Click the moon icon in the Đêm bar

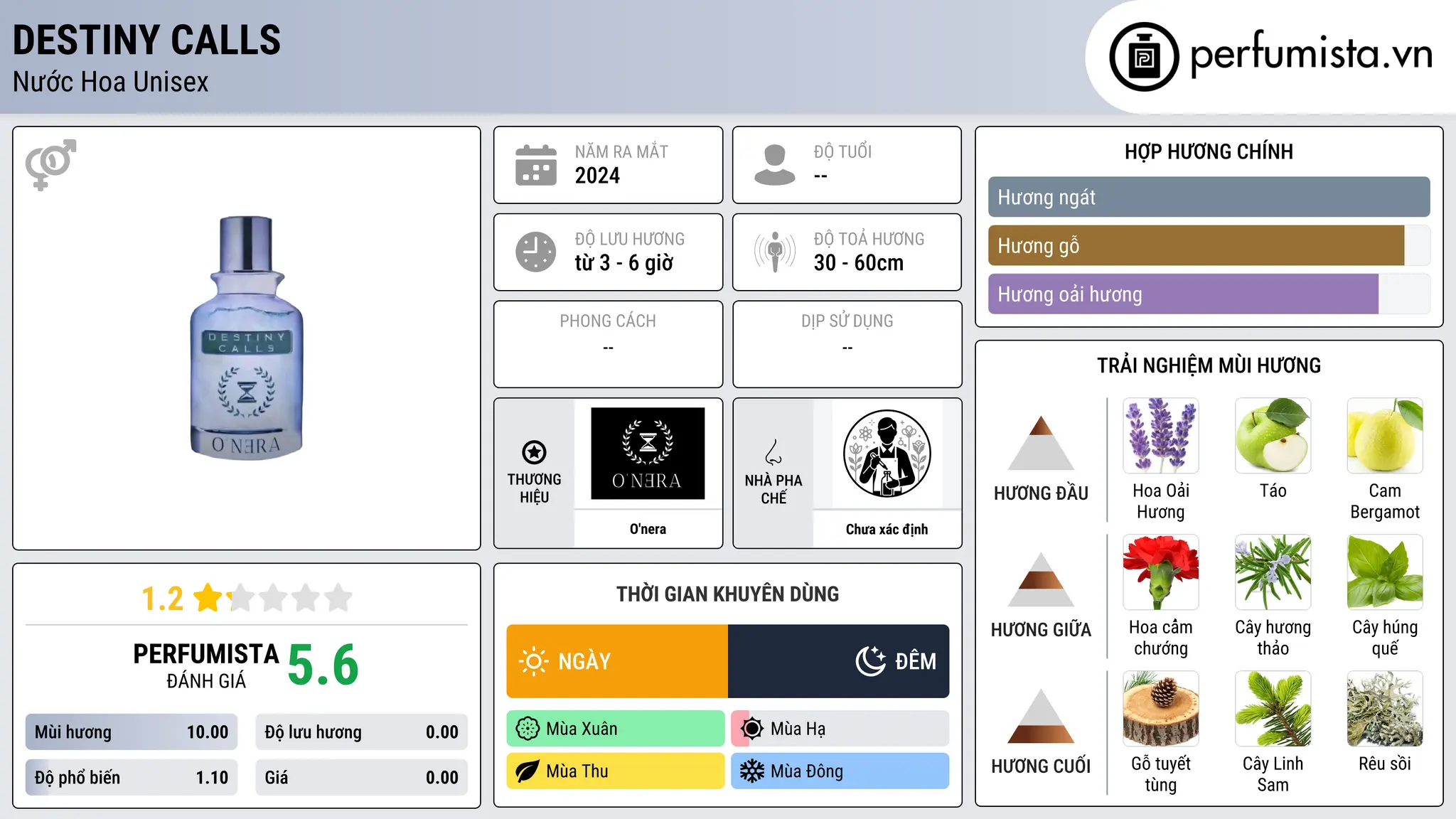tap(871, 661)
